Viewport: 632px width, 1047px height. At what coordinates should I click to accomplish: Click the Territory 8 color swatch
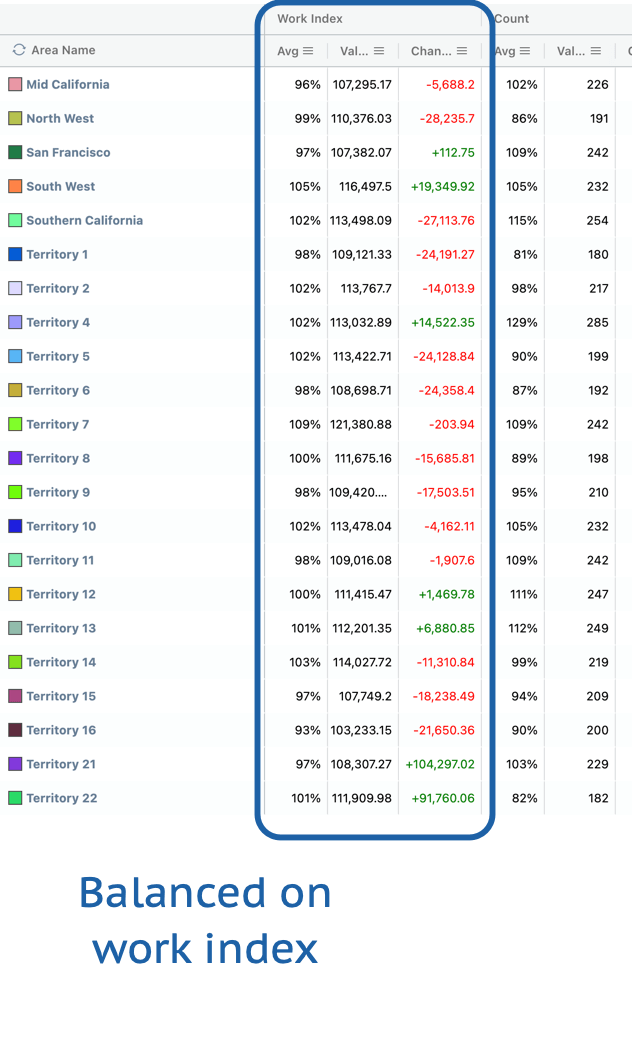point(15,458)
